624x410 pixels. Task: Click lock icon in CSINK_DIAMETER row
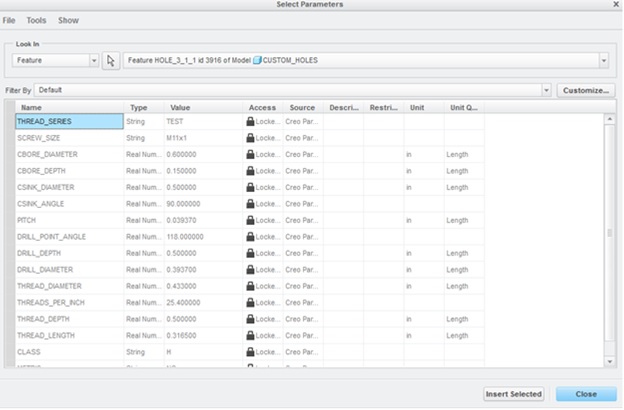pyautogui.click(x=250, y=187)
